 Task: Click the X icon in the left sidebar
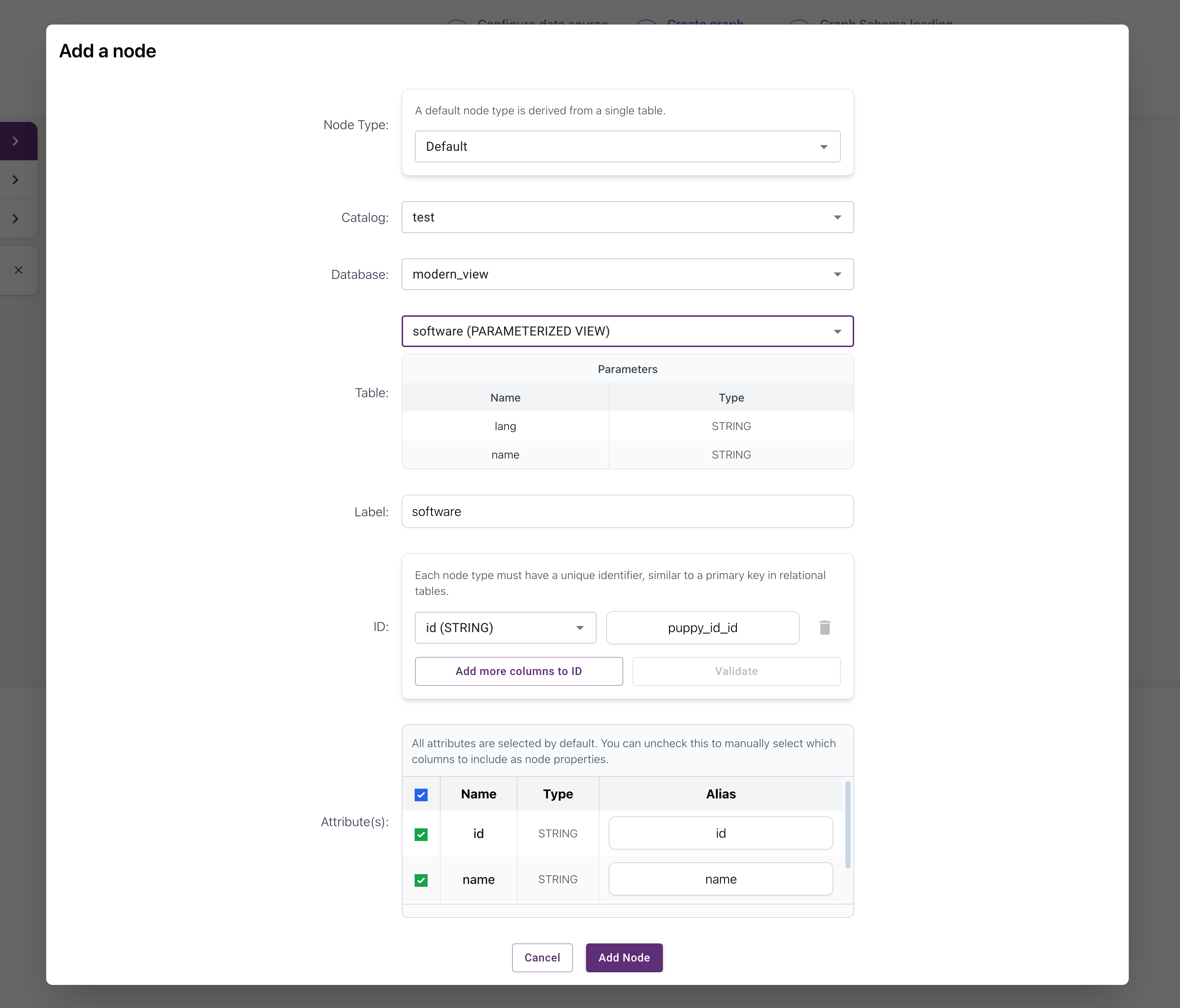18,270
